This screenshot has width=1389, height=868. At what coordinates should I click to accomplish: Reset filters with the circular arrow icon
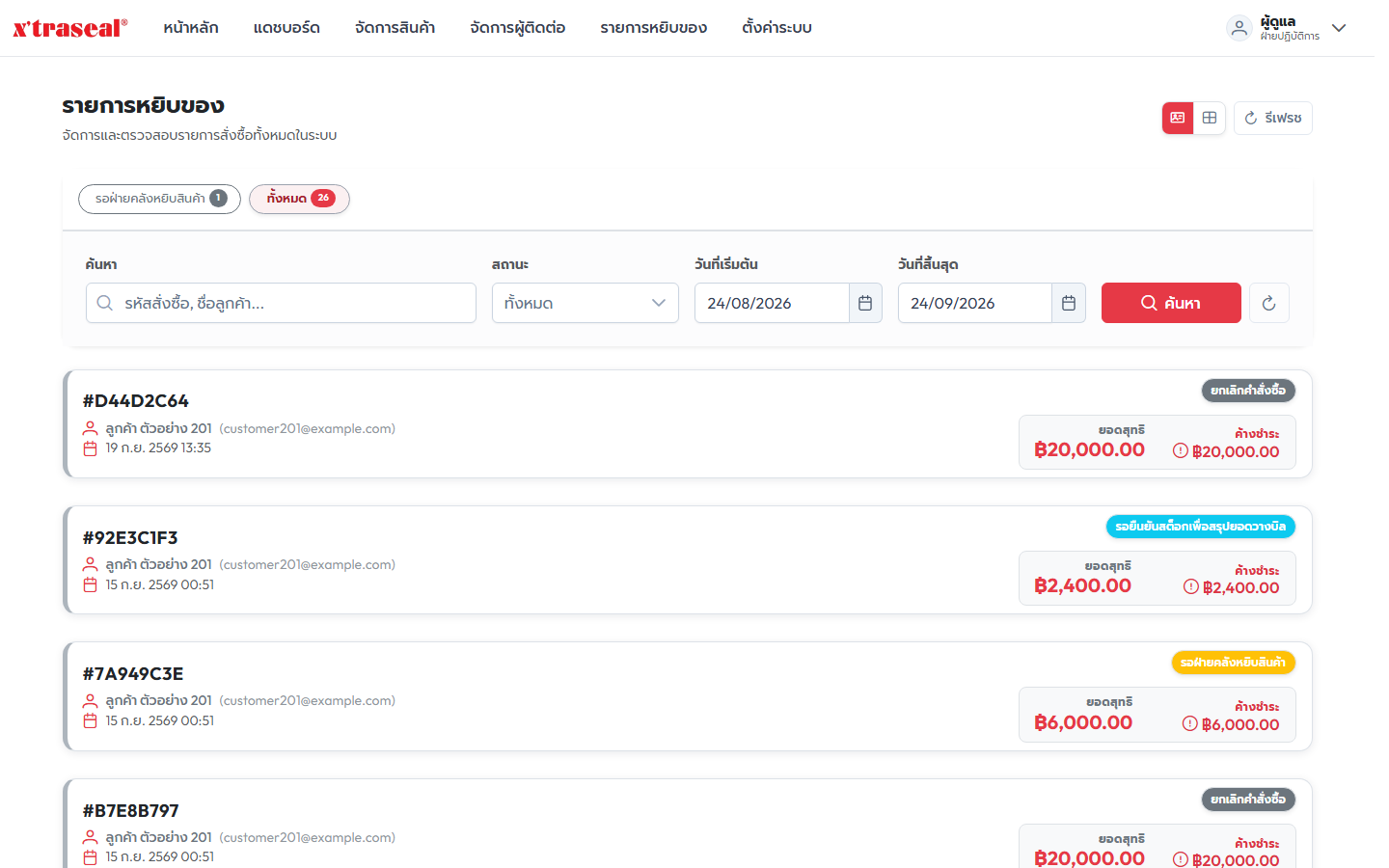click(x=1269, y=303)
